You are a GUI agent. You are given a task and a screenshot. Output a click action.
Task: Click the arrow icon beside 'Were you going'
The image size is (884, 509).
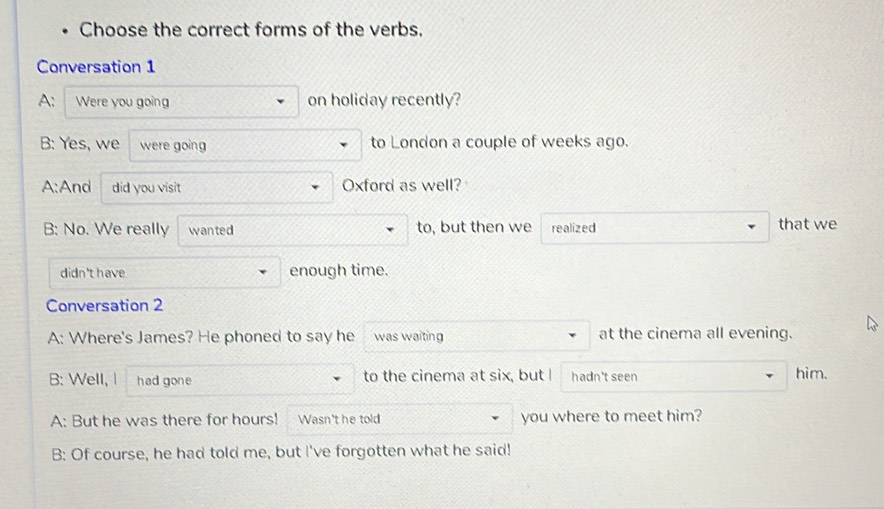[283, 101]
